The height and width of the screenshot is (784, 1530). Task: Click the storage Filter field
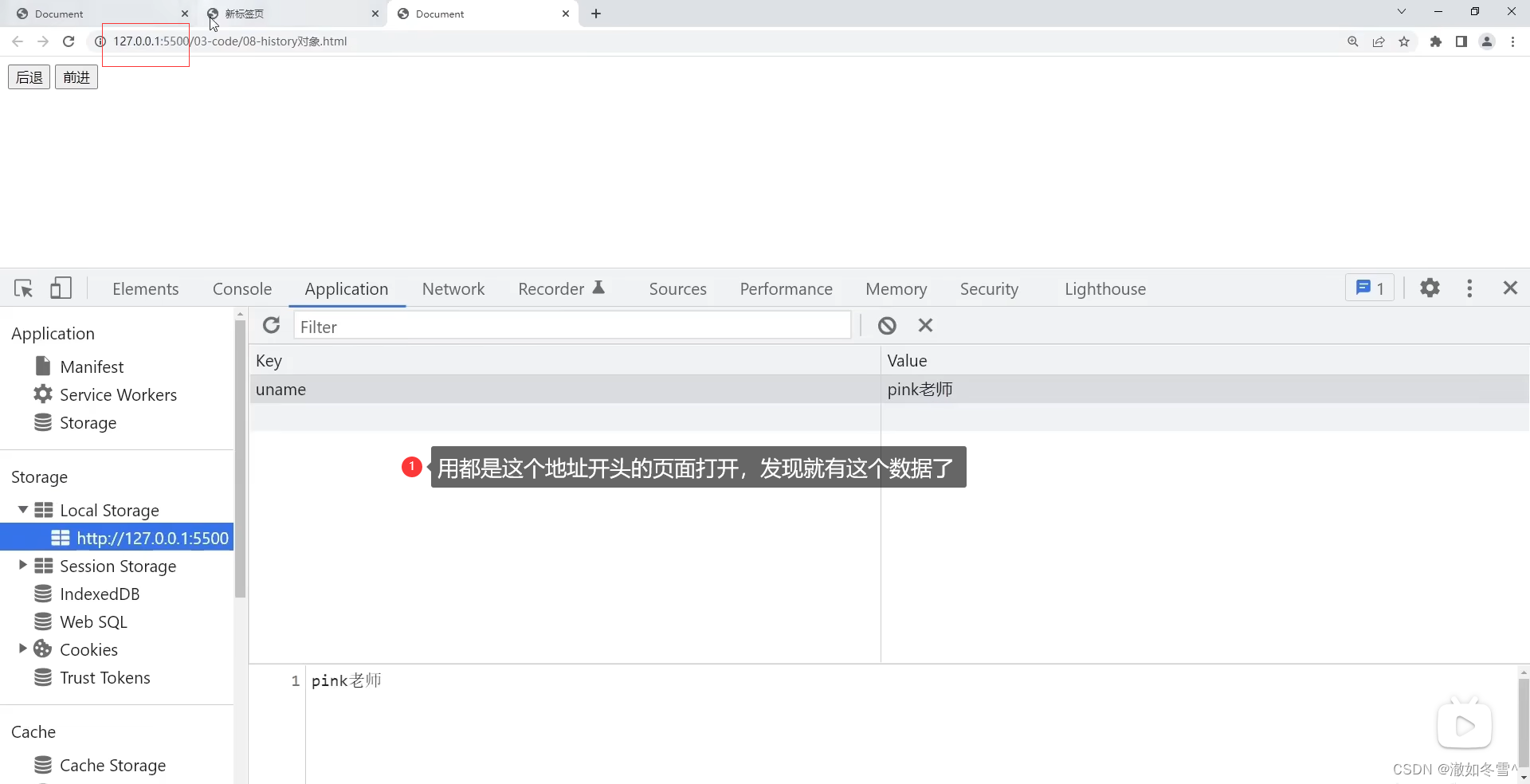572,327
